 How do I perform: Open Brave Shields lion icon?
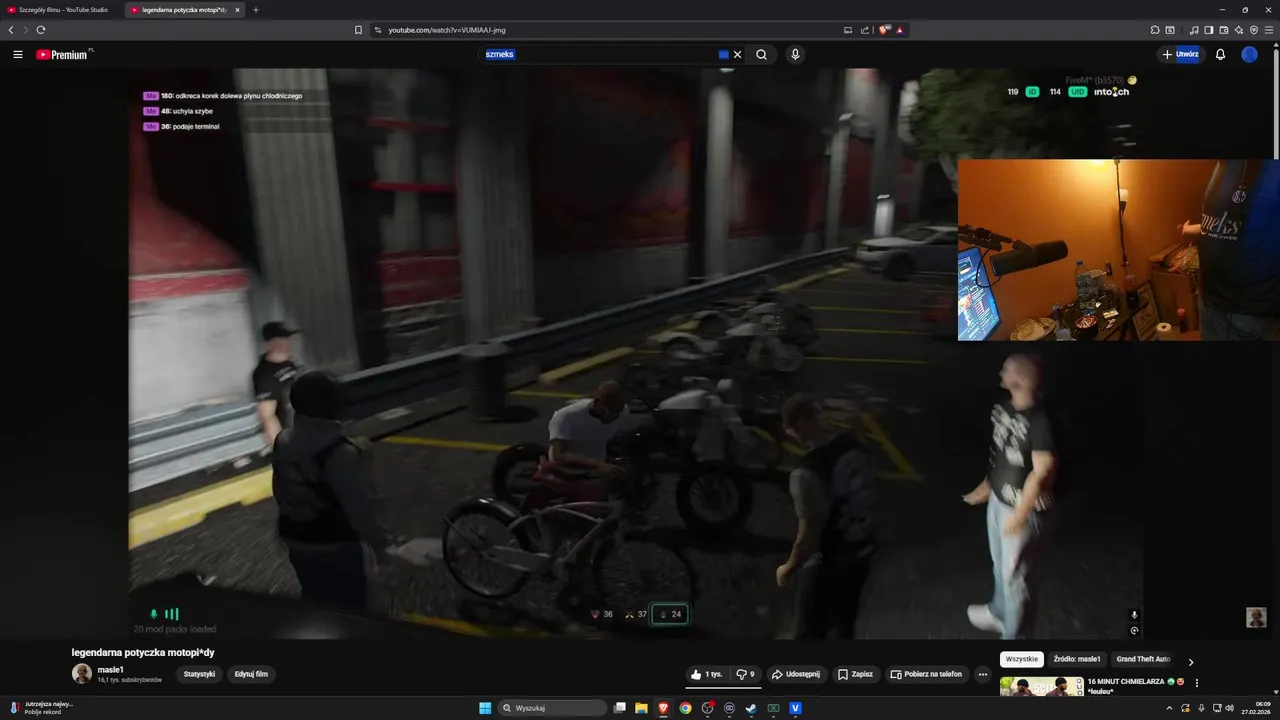[884, 30]
